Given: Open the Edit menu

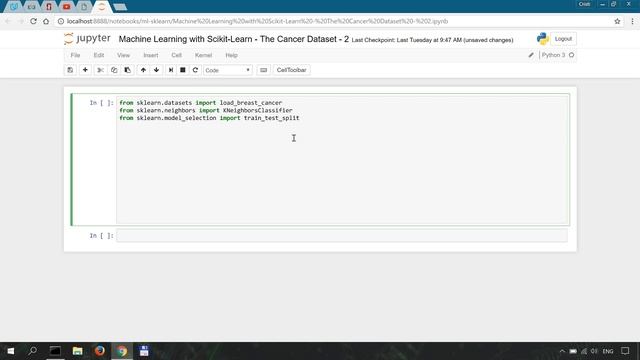Looking at the screenshot, I should [x=99, y=55].
